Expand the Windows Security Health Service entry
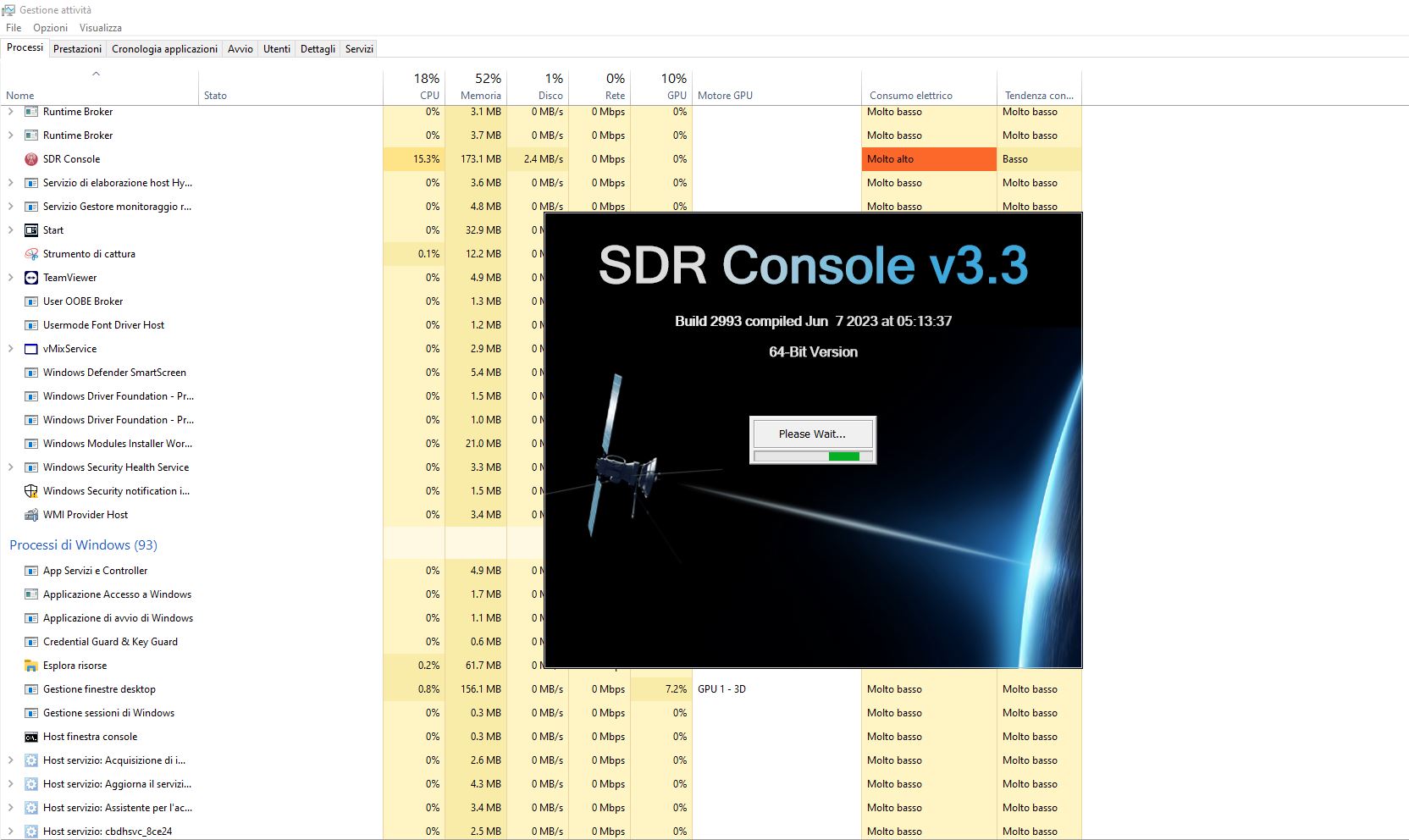The image size is (1409, 840). tap(11, 467)
